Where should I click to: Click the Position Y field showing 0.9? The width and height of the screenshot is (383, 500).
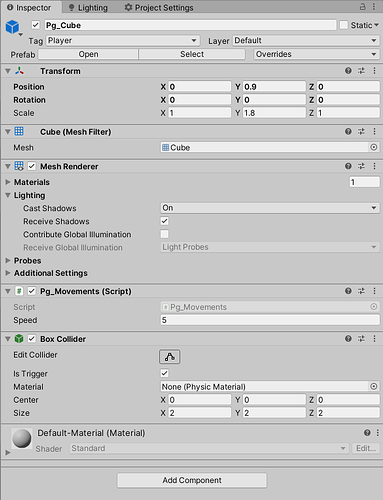[x=274, y=87]
